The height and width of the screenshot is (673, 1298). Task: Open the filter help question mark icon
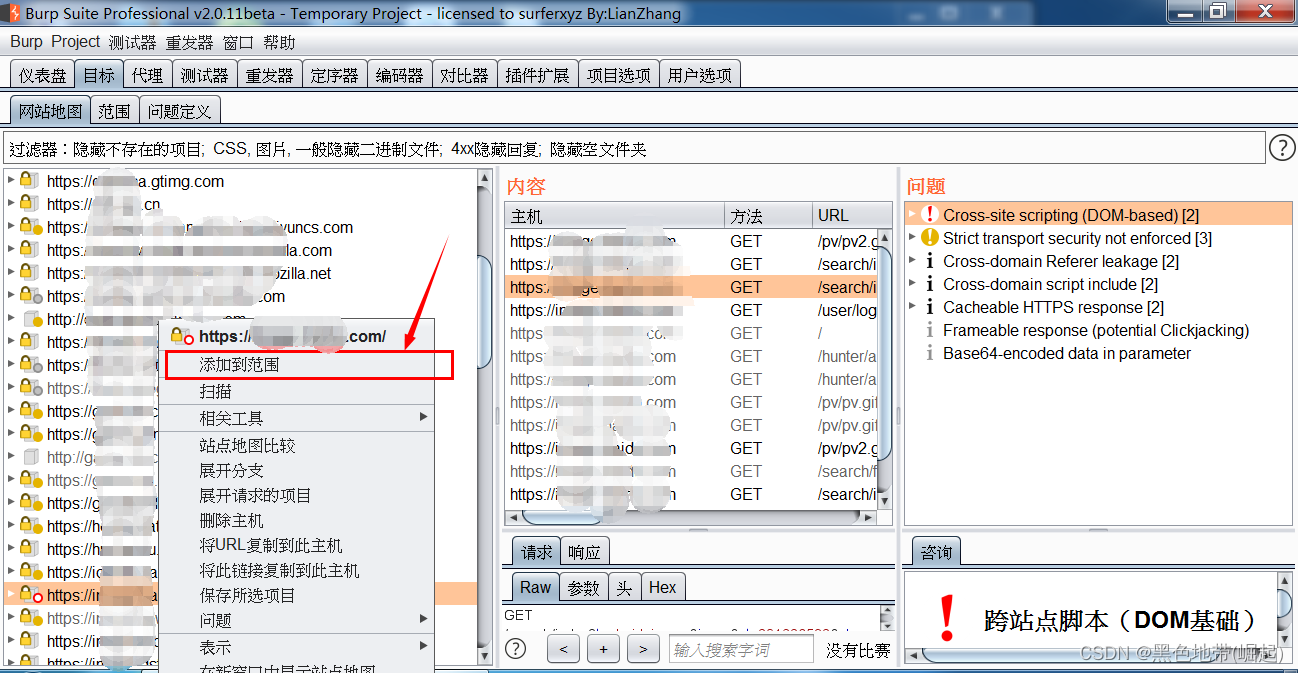pyautogui.click(x=1282, y=149)
